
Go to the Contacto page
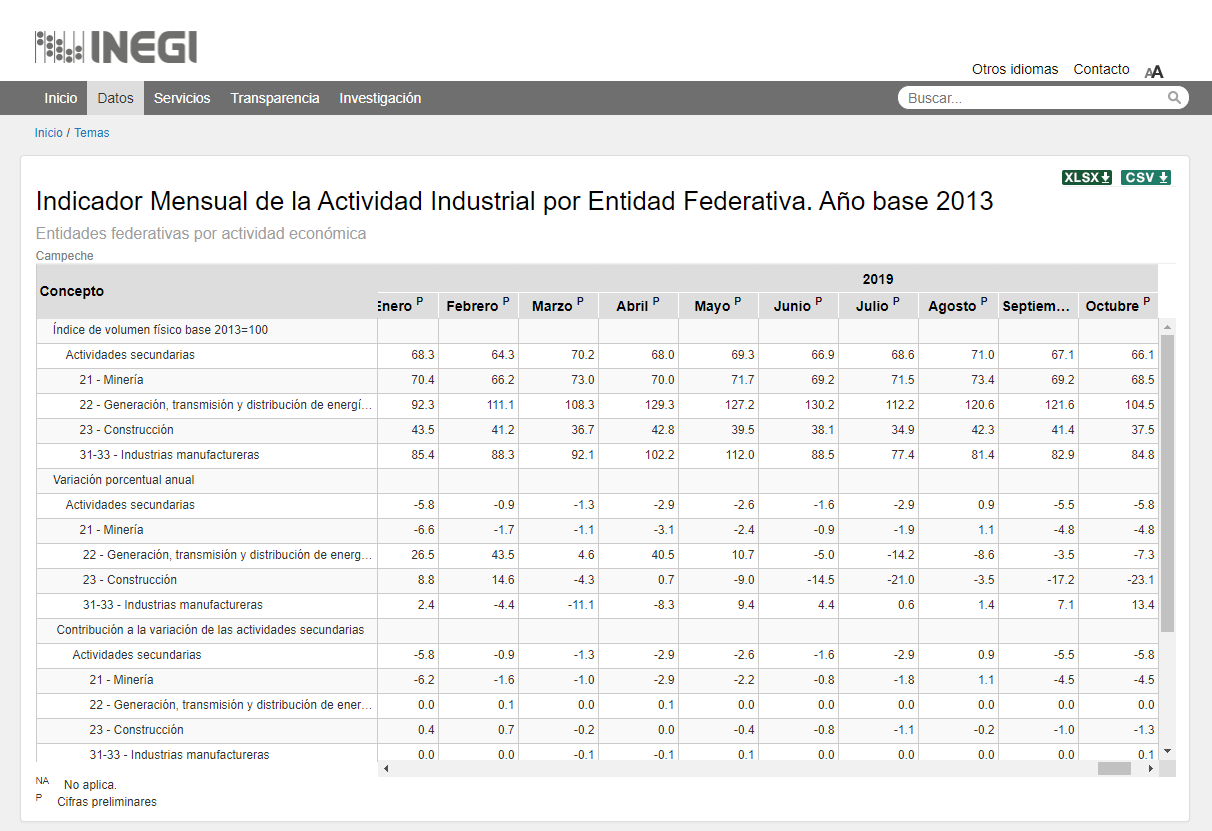click(1102, 69)
